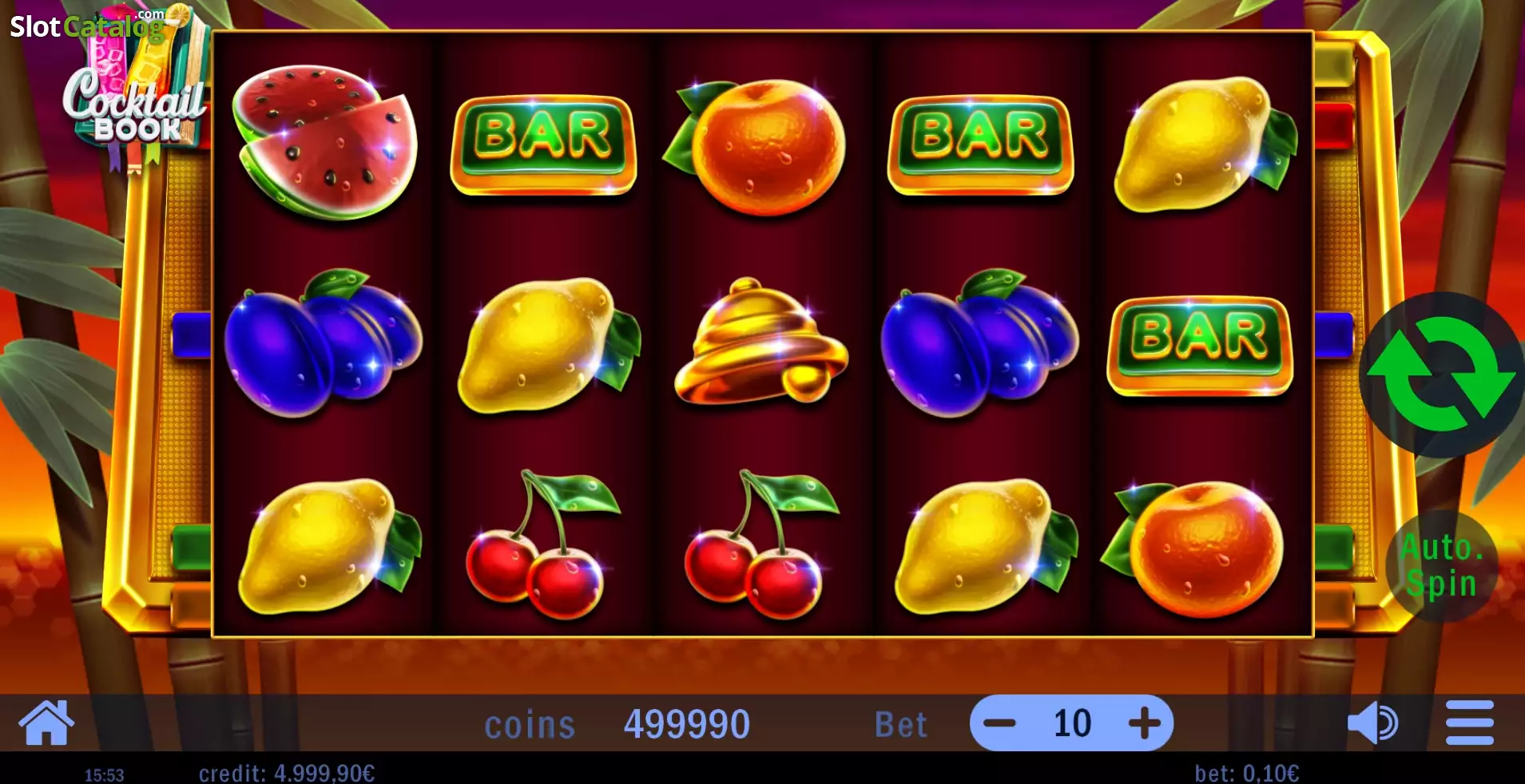The width and height of the screenshot is (1525, 784).
Task: Click the red payline marker on right
Action: 1333,125
